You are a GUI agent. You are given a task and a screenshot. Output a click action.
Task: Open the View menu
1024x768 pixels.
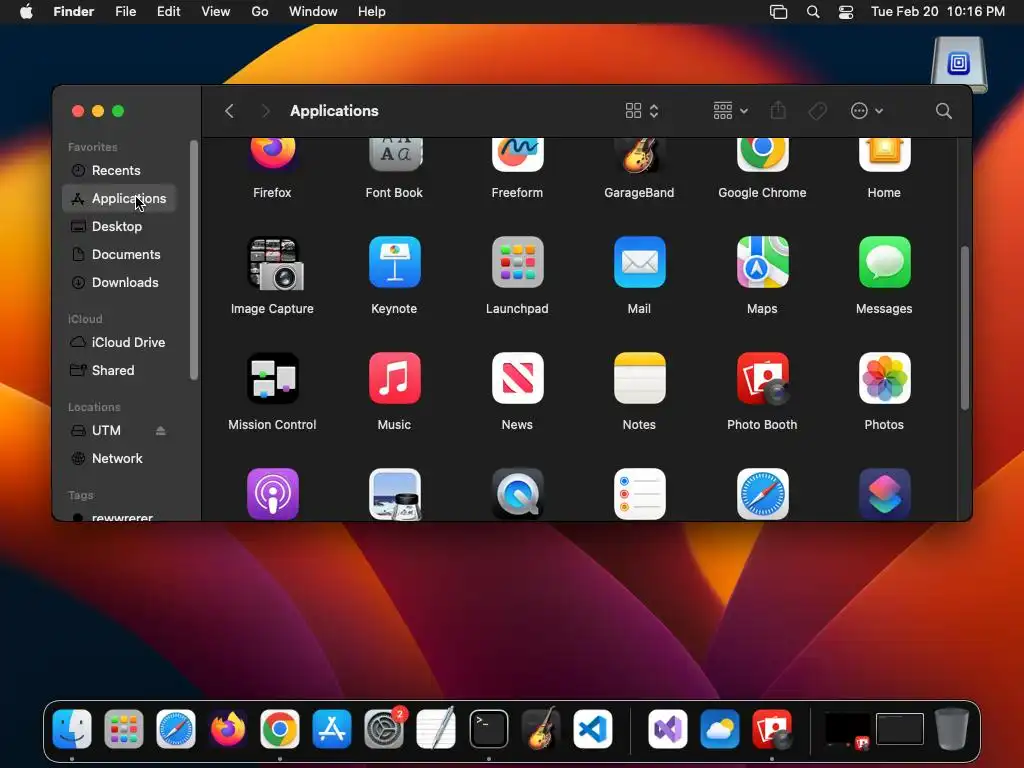click(x=216, y=12)
